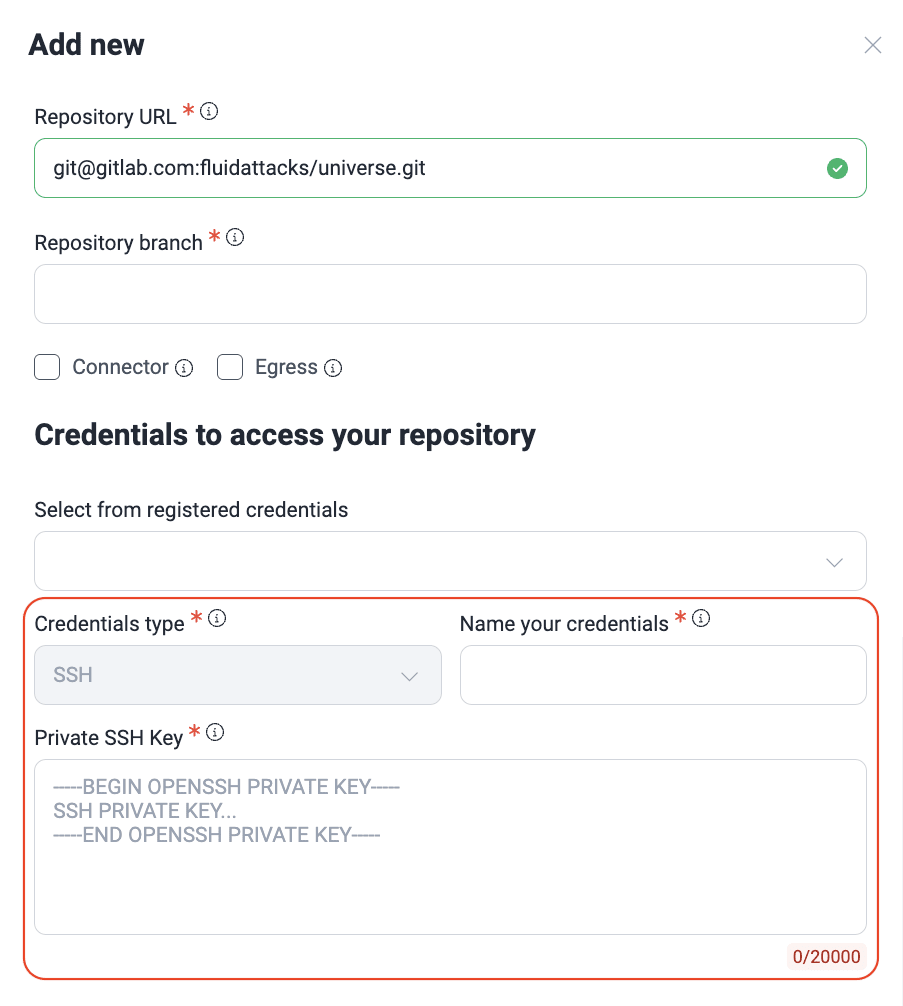Click the Credentials type info icon
This screenshot has width=903, height=1006.
coord(216,619)
